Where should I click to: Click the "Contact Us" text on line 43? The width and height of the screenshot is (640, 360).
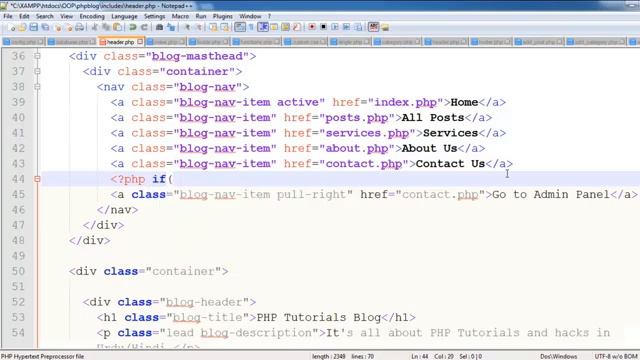pyautogui.click(x=450, y=164)
